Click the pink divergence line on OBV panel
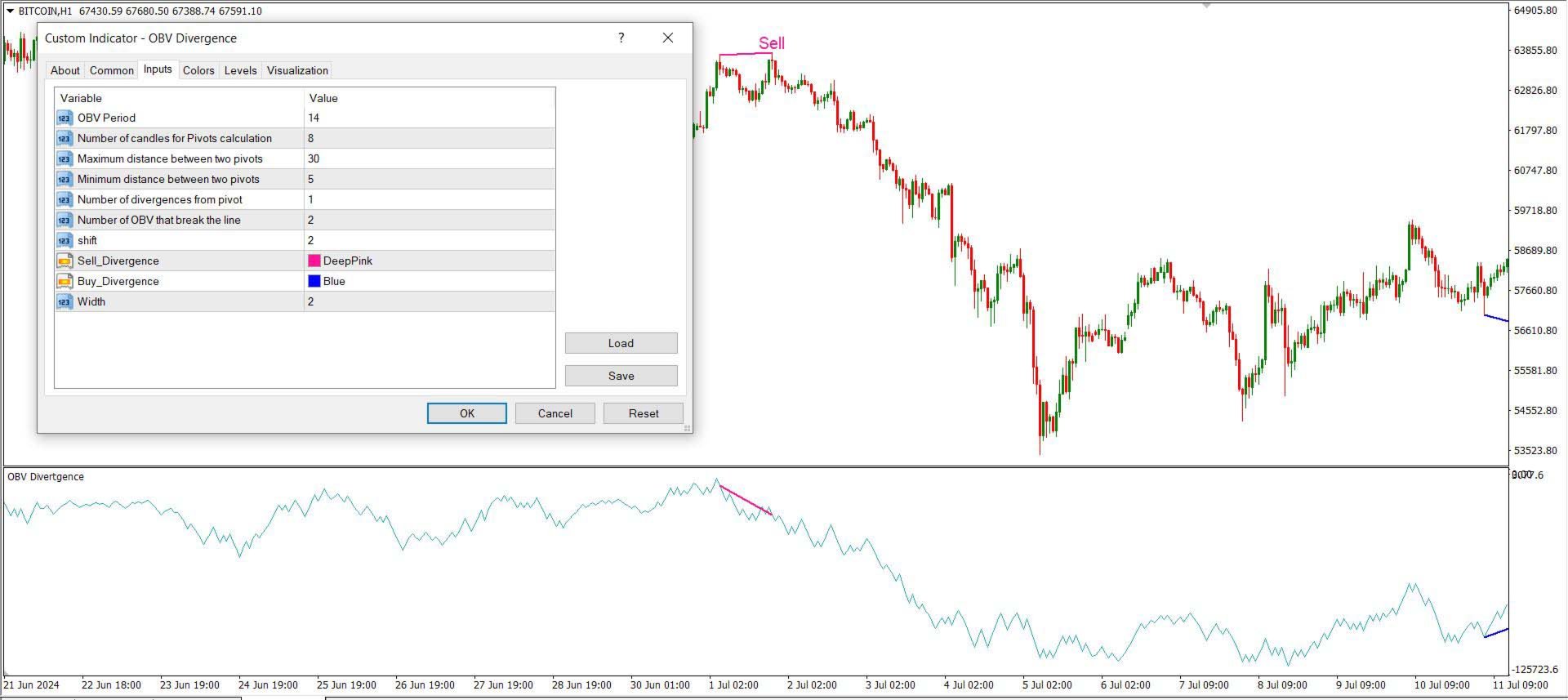The height and width of the screenshot is (700, 1568). pyautogui.click(x=746, y=502)
